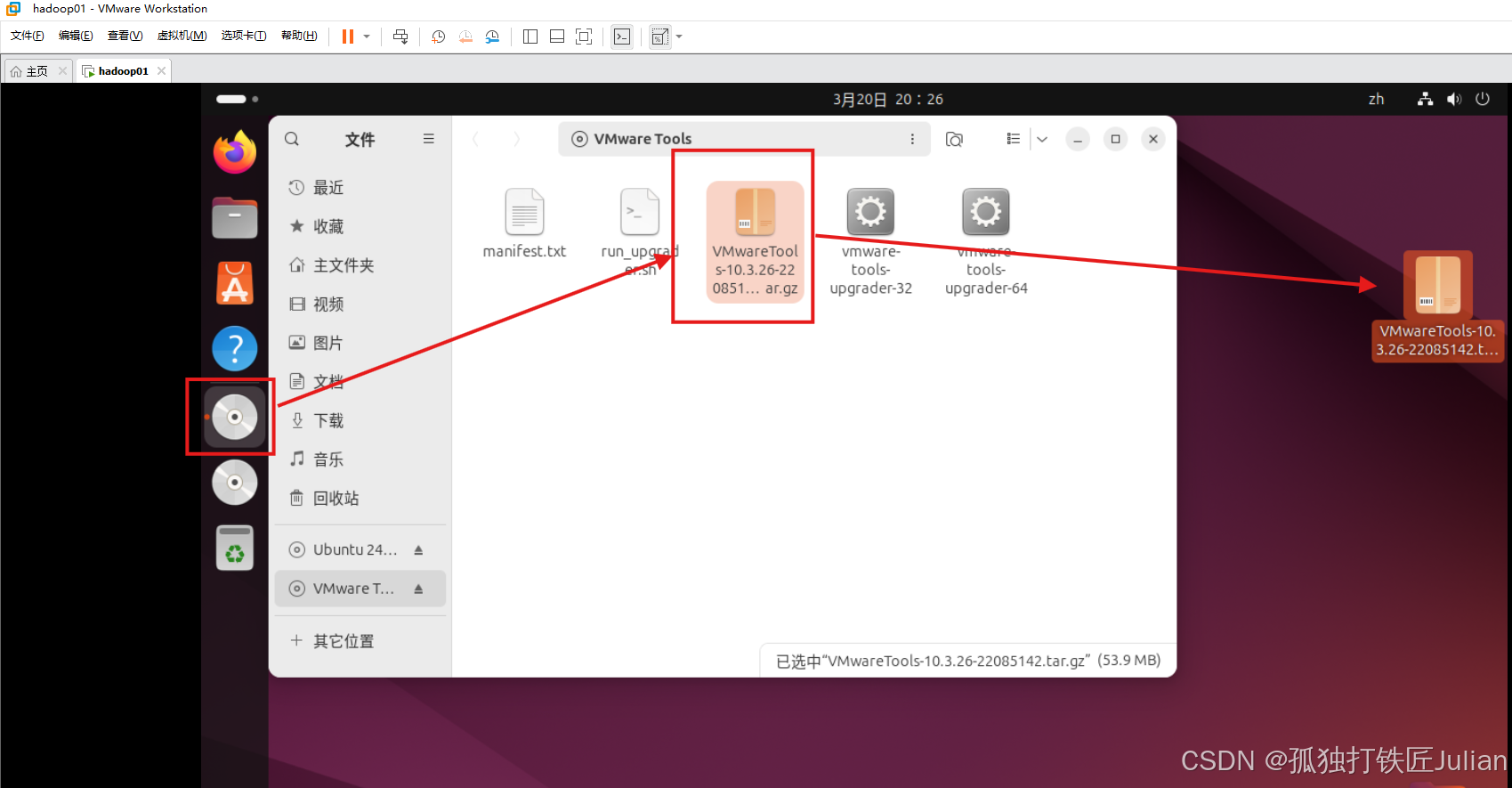The image size is (1512, 788).
Task: Toggle list view in file manager
Action: (x=1013, y=139)
